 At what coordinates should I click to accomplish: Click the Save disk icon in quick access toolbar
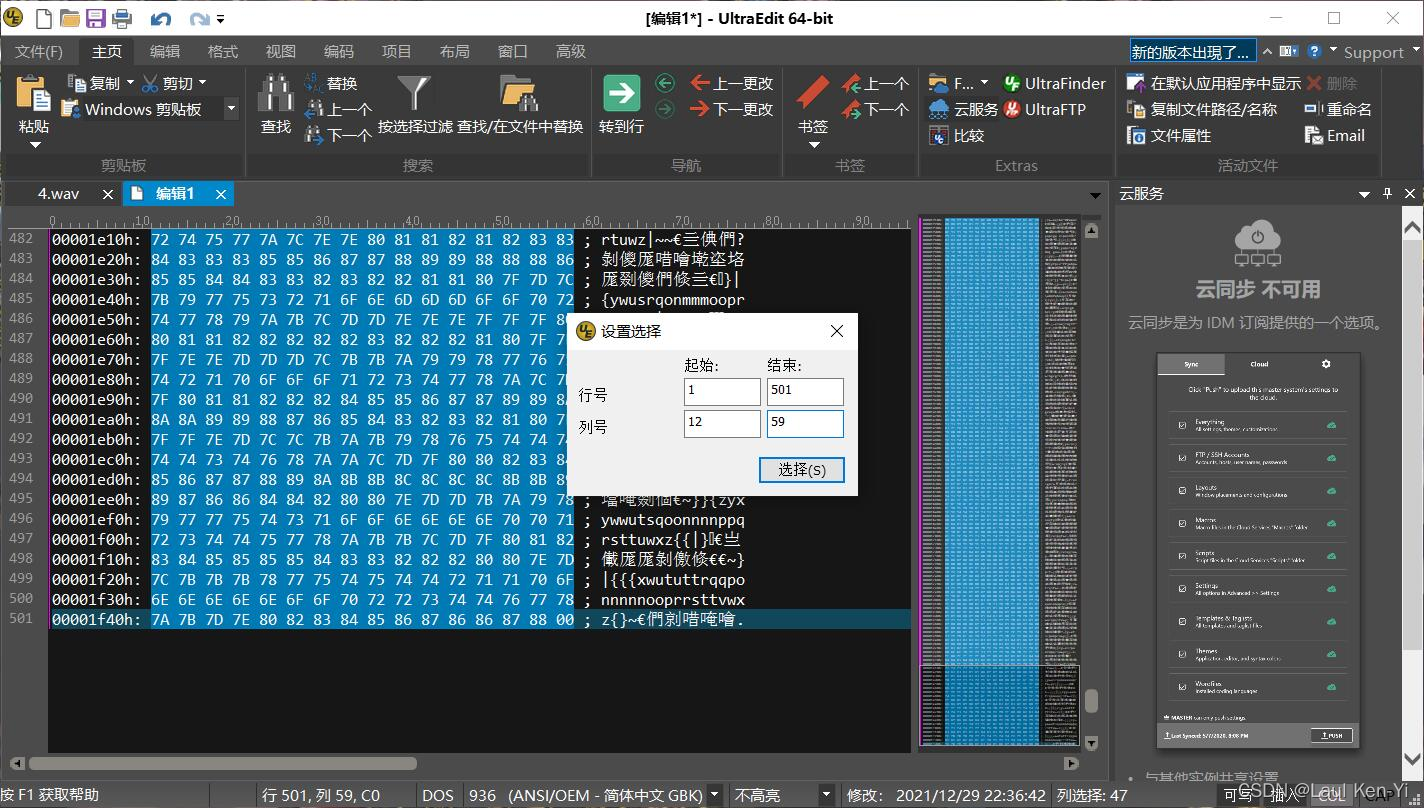[x=96, y=18]
